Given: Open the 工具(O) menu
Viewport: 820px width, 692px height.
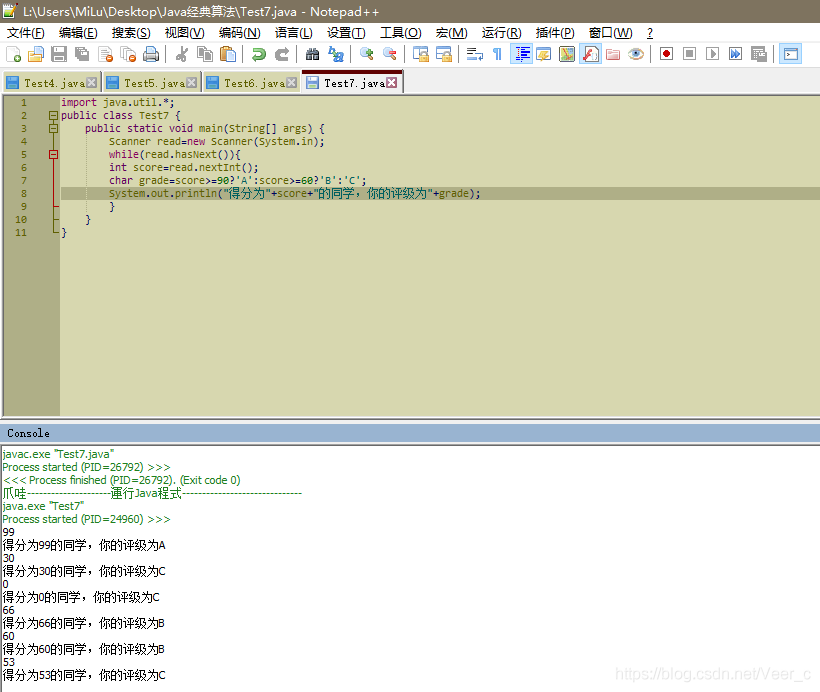Looking at the screenshot, I should point(401,33).
